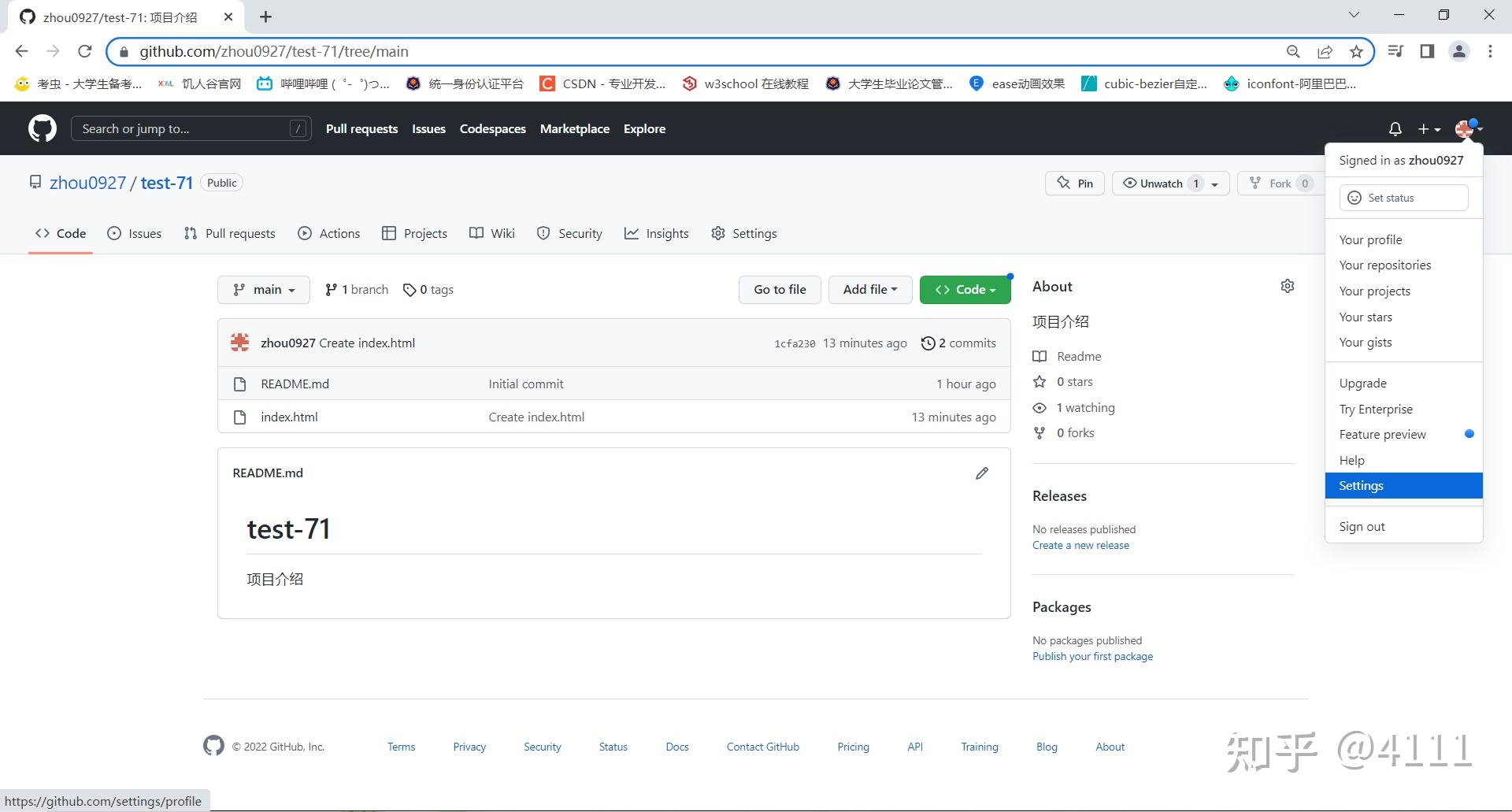Click the footer Docs link
The width and height of the screenshot is (1512, 812).
[677, 747]
